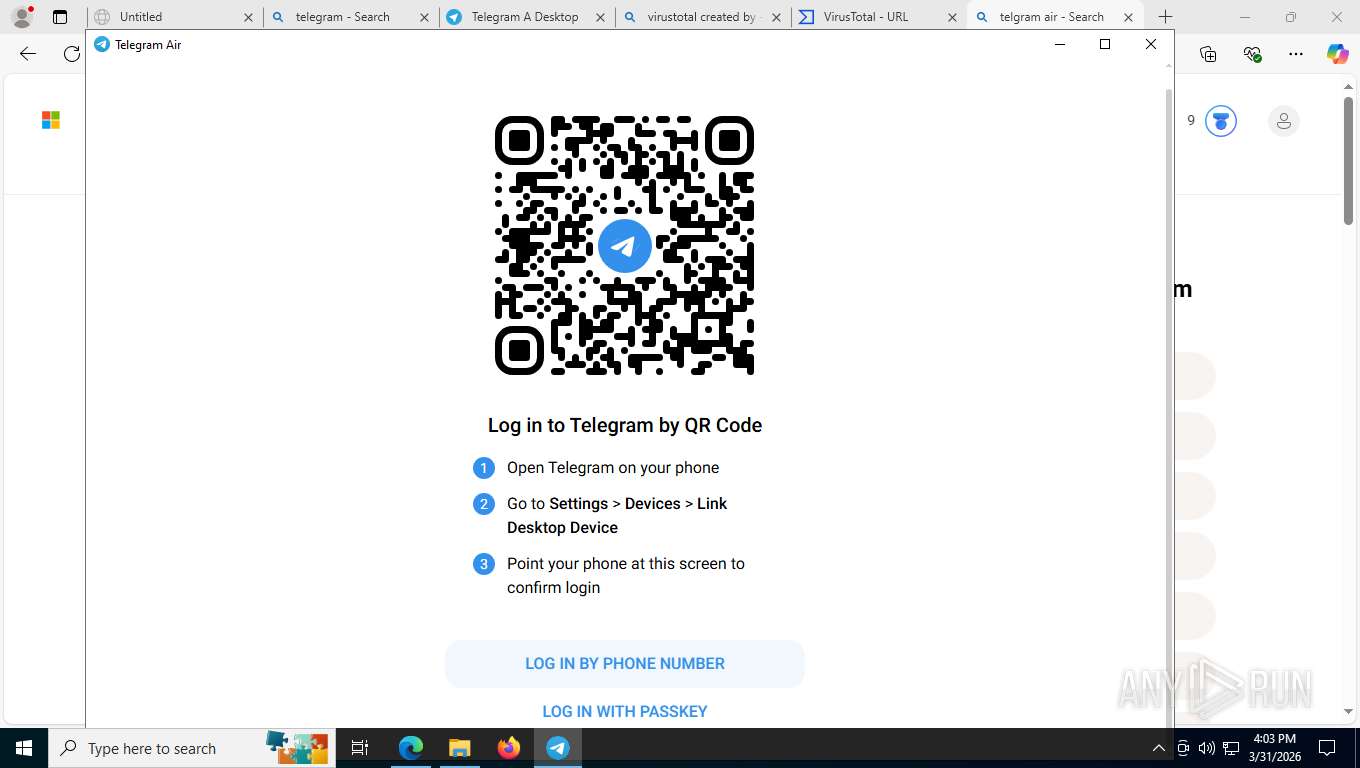Open a new browser tab
Screen dimensions: 1360x768
(1165, 17)
